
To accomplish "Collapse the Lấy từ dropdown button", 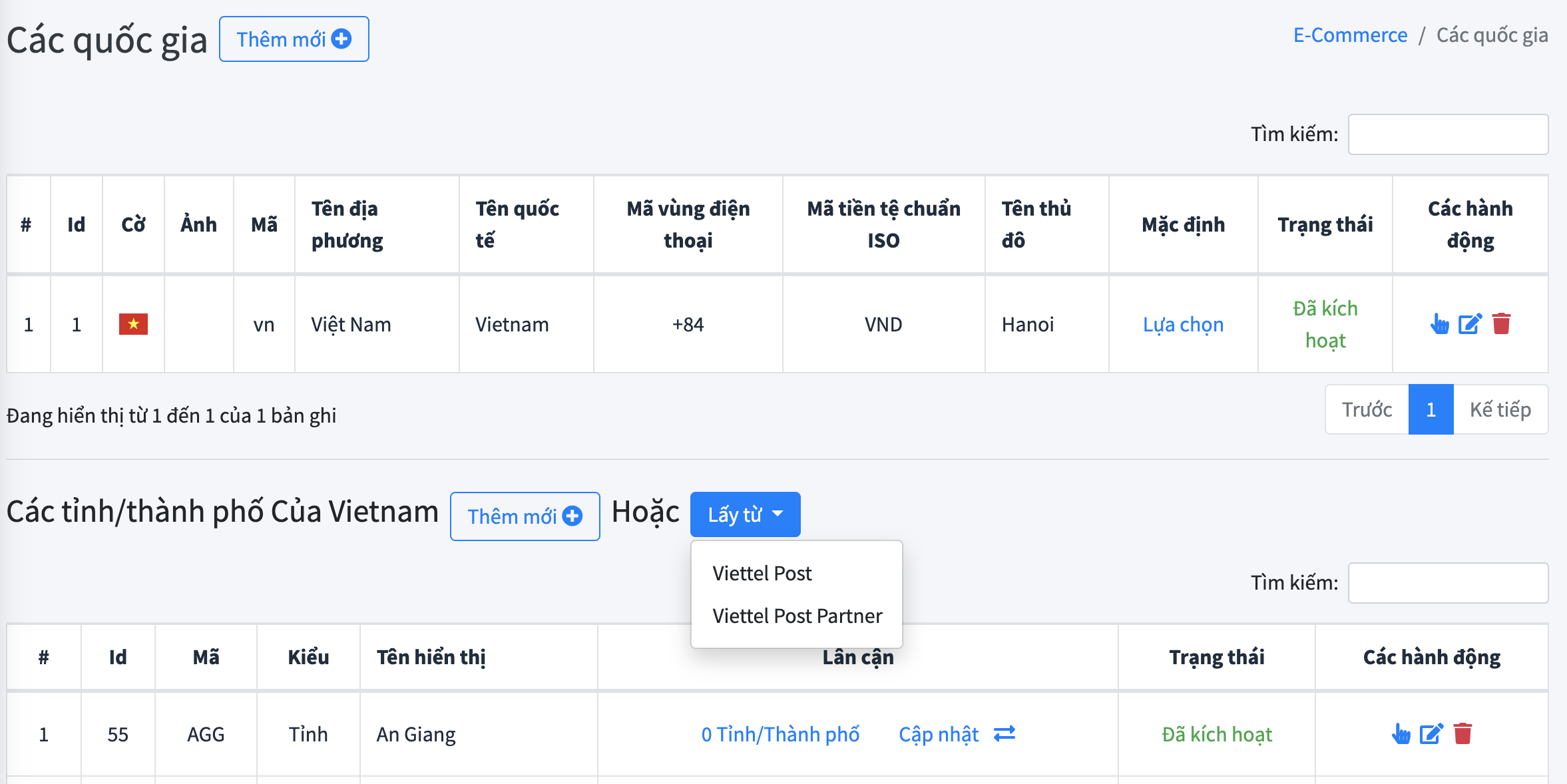I will click(745, 514).
